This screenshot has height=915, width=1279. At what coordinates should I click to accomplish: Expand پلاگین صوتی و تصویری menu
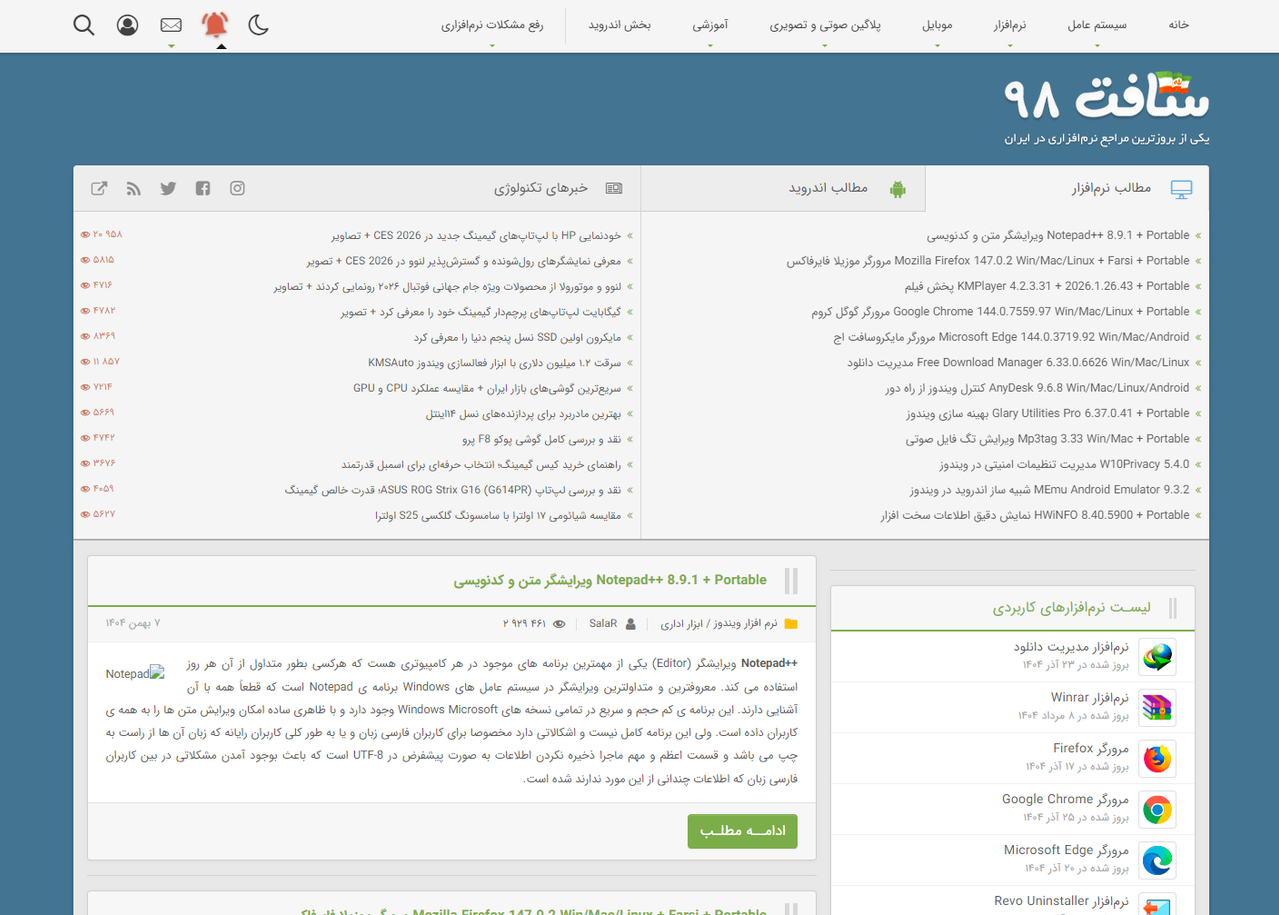(825, 25)
